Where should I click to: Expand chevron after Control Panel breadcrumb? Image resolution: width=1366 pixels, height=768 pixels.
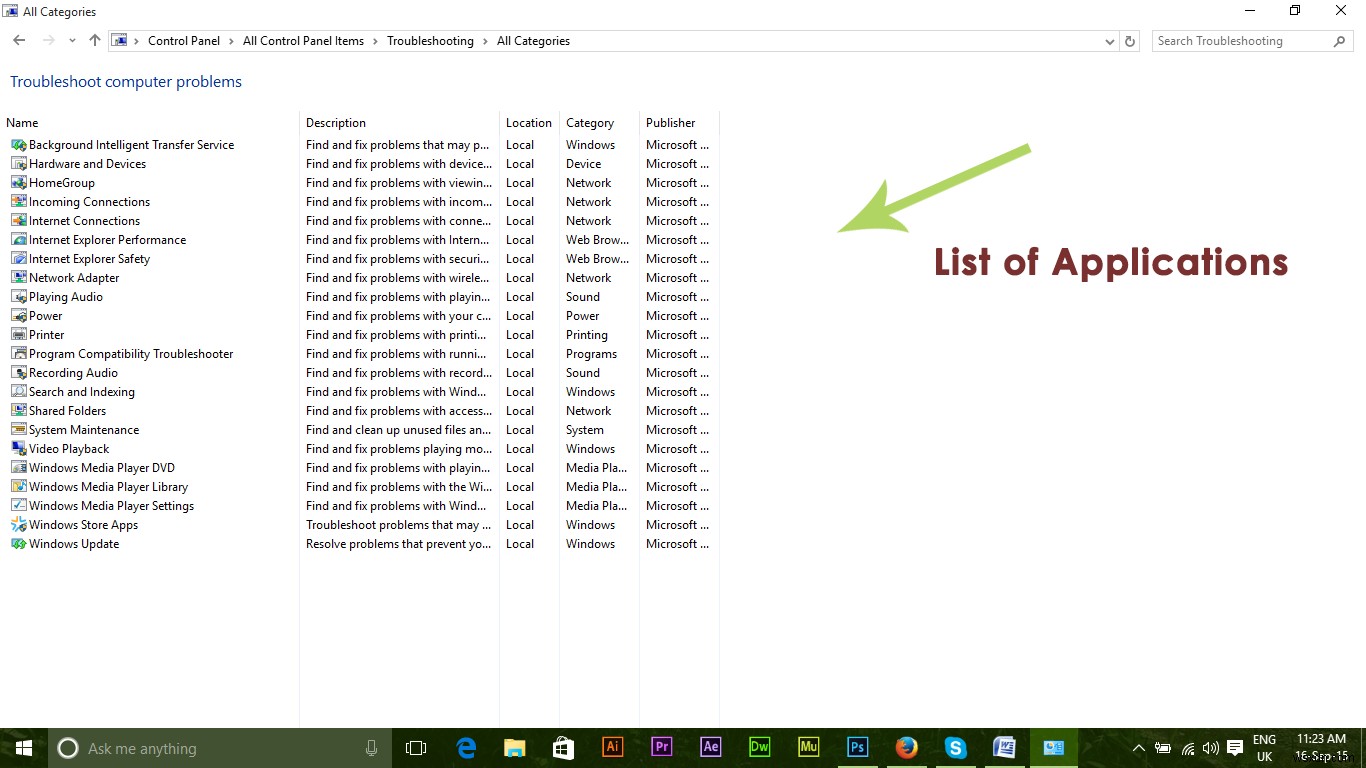coord(232,41)
